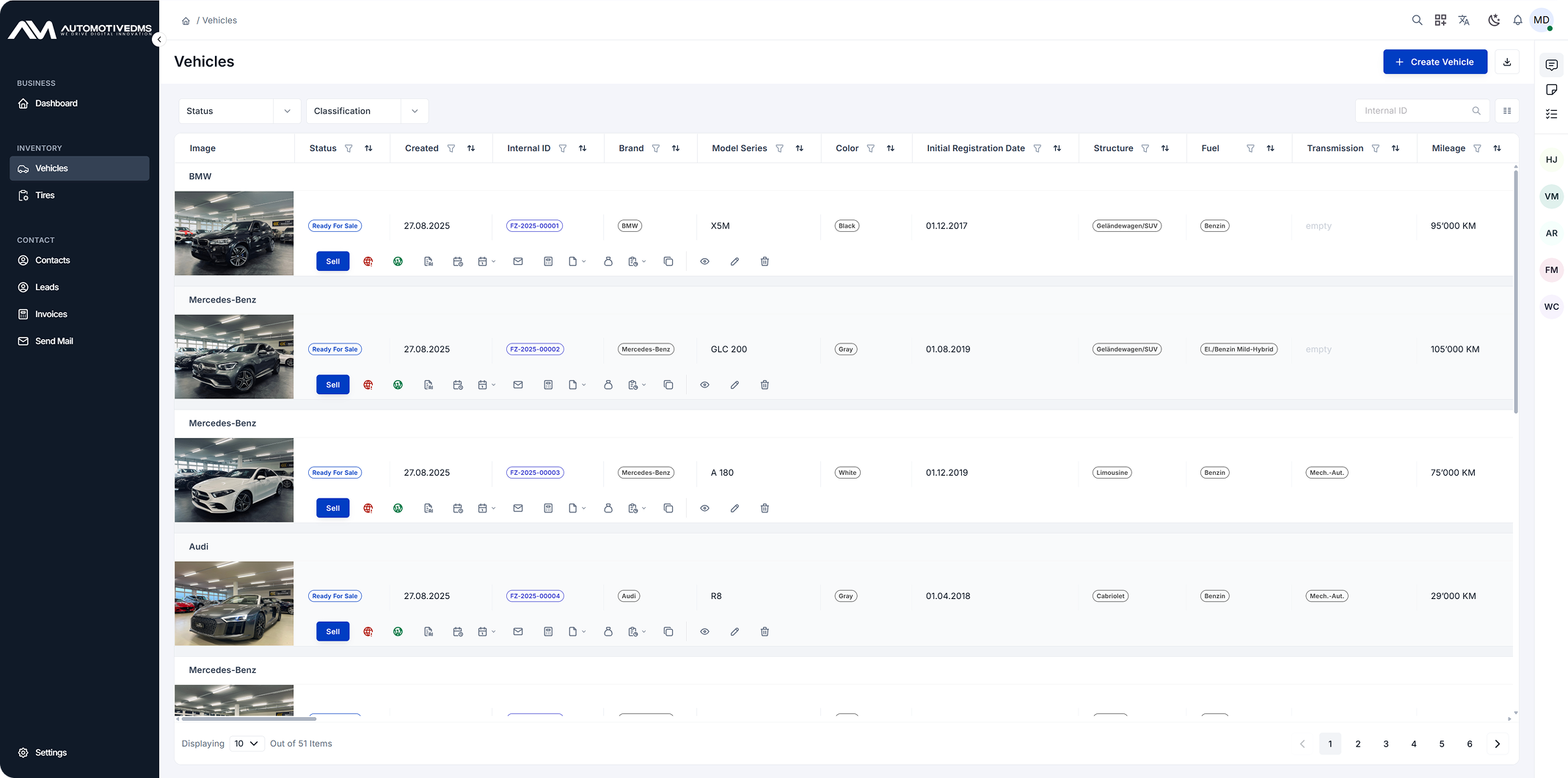View BMW X5M details via eye icon
1568x778 pixels.
(704, 261)
